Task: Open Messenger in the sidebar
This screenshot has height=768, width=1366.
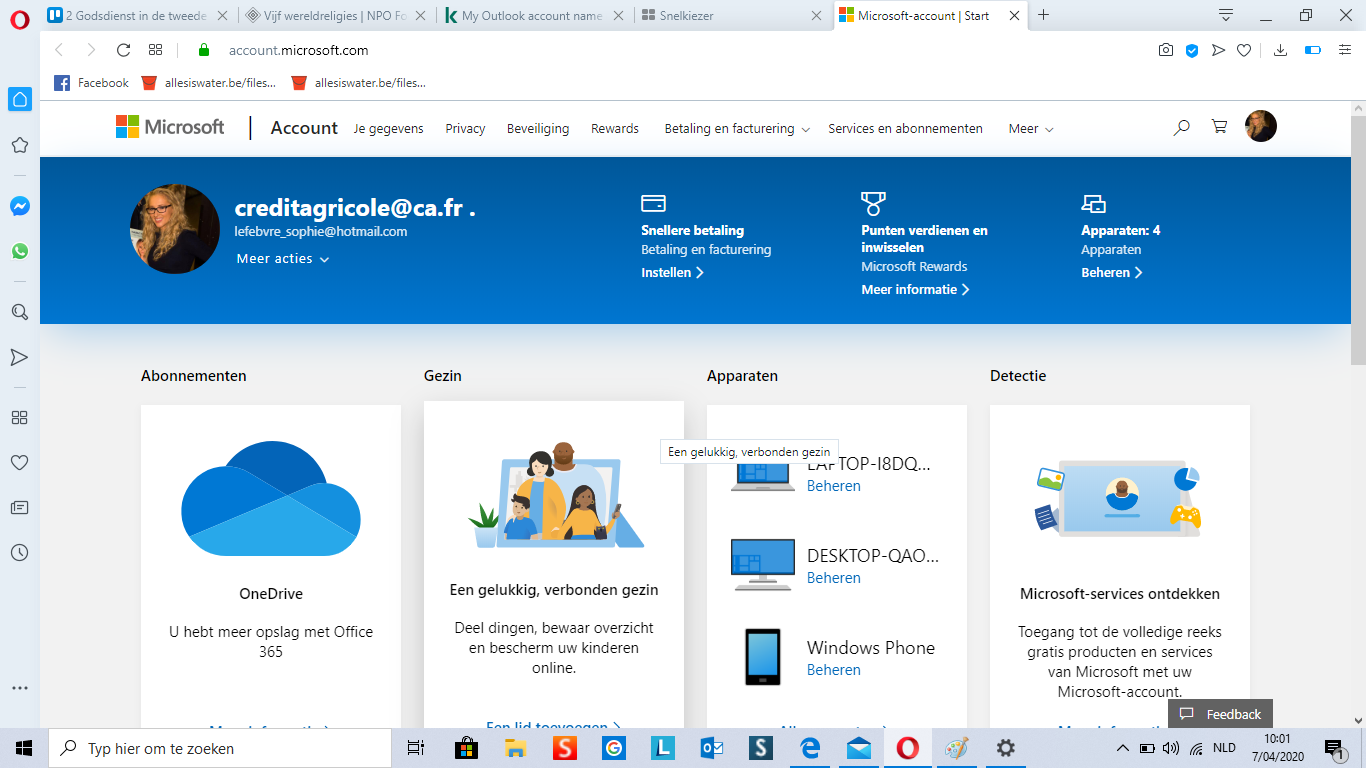Action: tap(19, 206)
